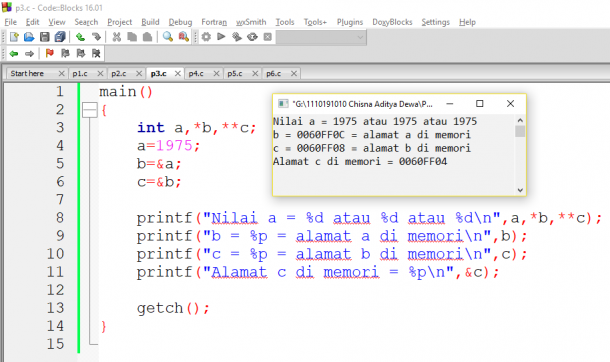The width and height of the screenshot is (610, 362).
Task: Paste from clipboard
Action: [x=147, y=37]
